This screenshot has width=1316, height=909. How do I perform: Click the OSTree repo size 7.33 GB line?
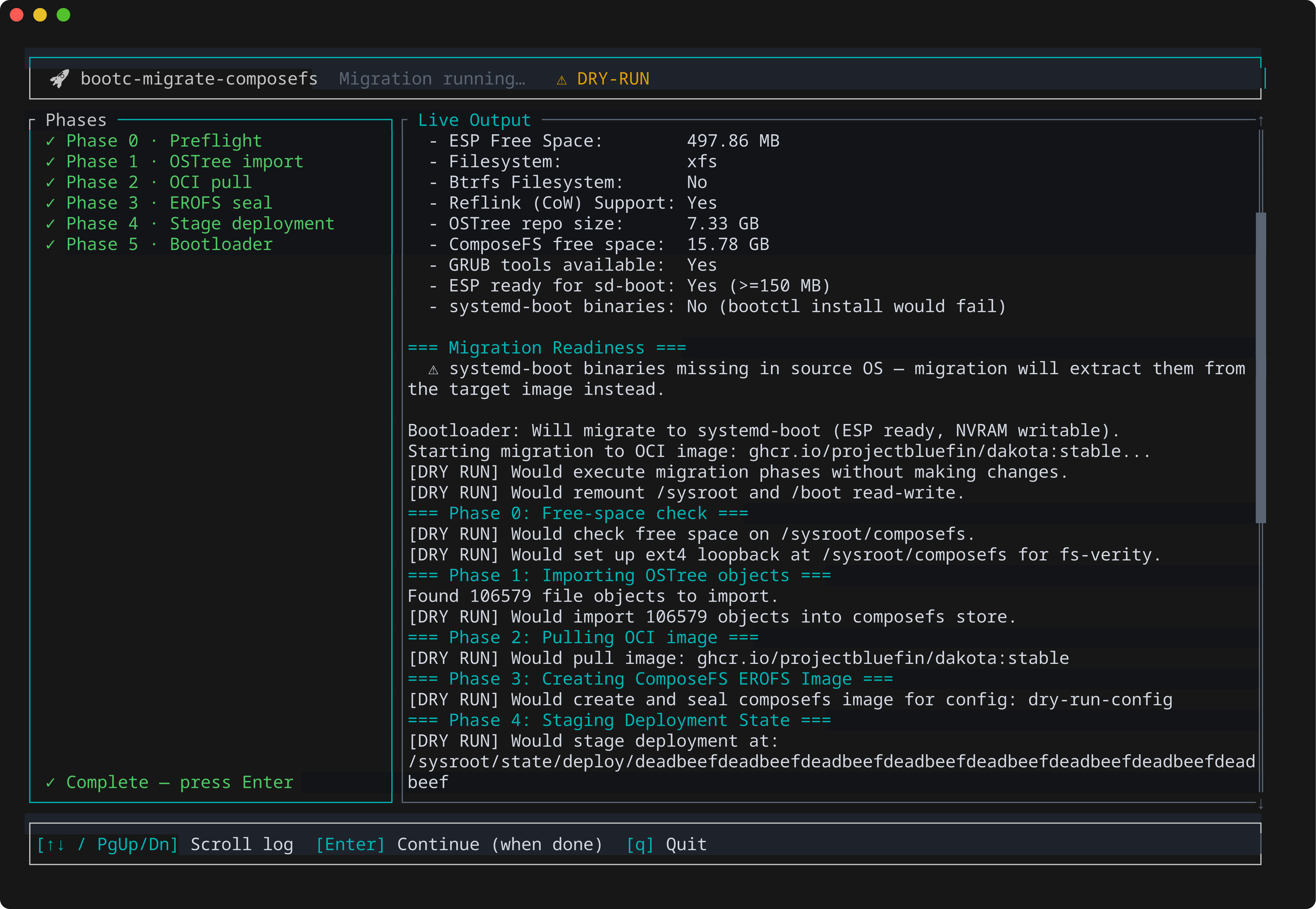point(593,224)
